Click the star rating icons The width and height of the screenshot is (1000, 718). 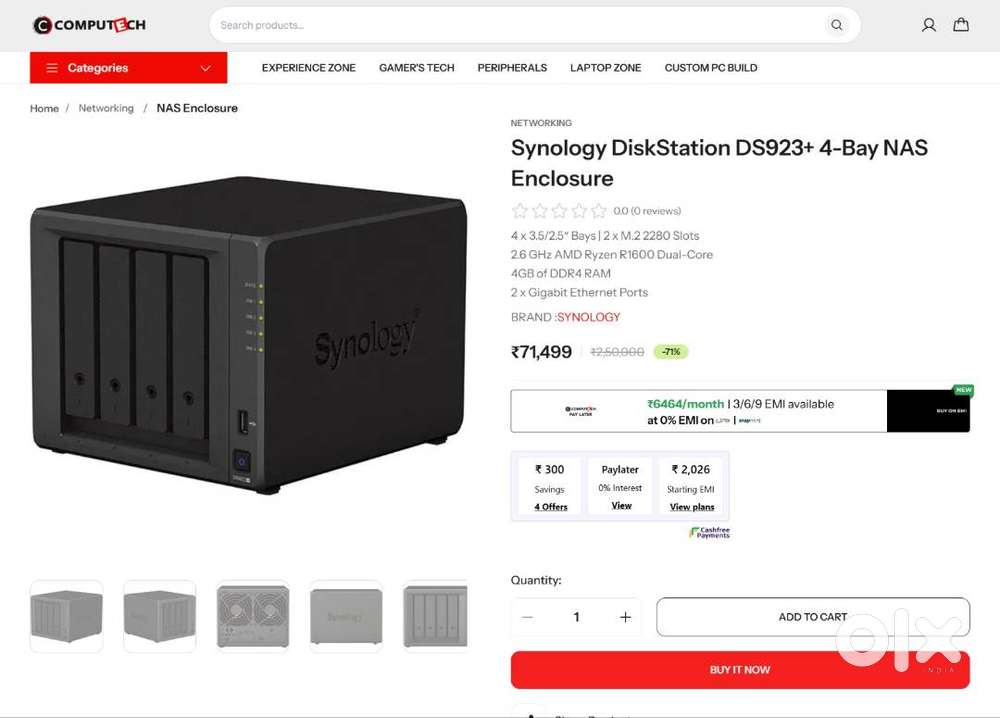tap(559, 210)
